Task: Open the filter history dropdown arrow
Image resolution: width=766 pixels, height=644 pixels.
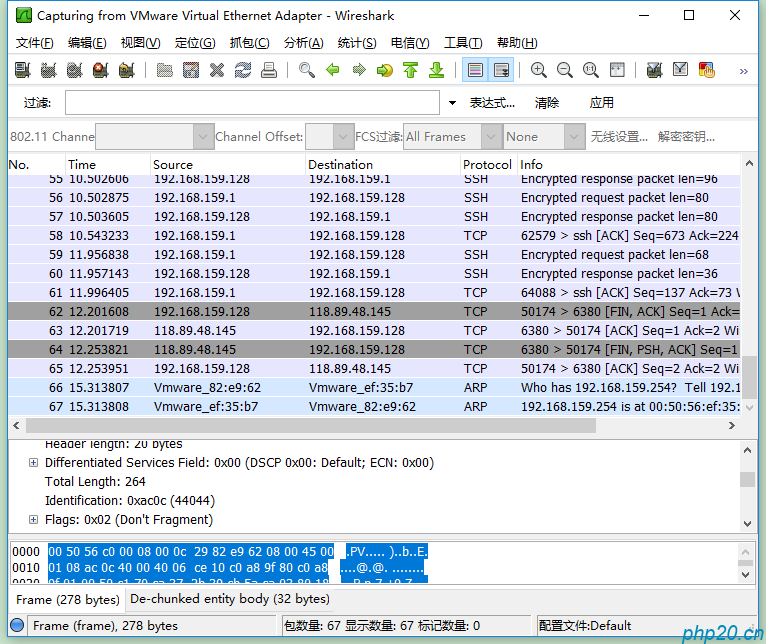Action: click(452, 103)
